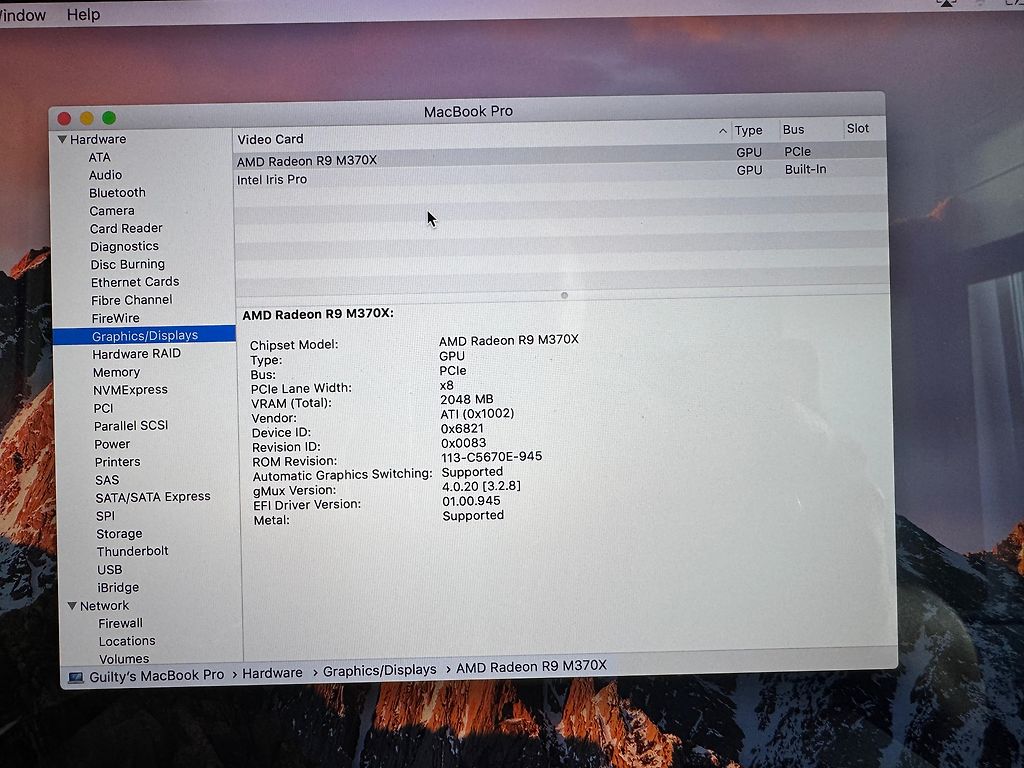The image size is (1024, 768).
Task: Open SATA/SATA Express info
Action: 153,497
